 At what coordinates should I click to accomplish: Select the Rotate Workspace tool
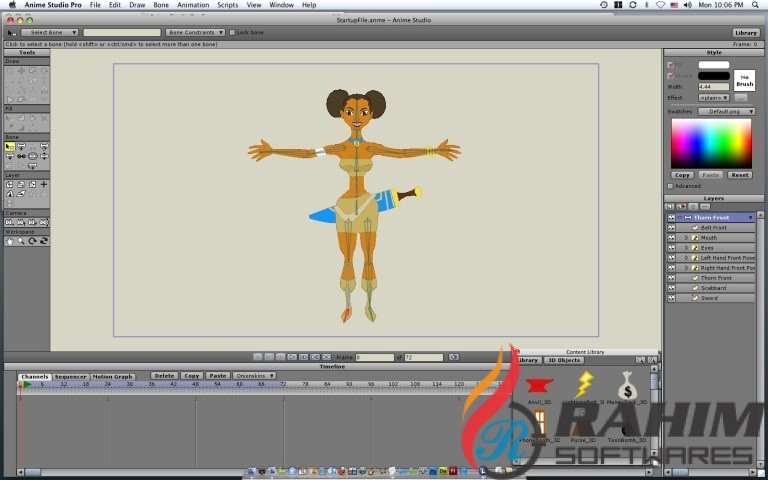pos(32,241)
